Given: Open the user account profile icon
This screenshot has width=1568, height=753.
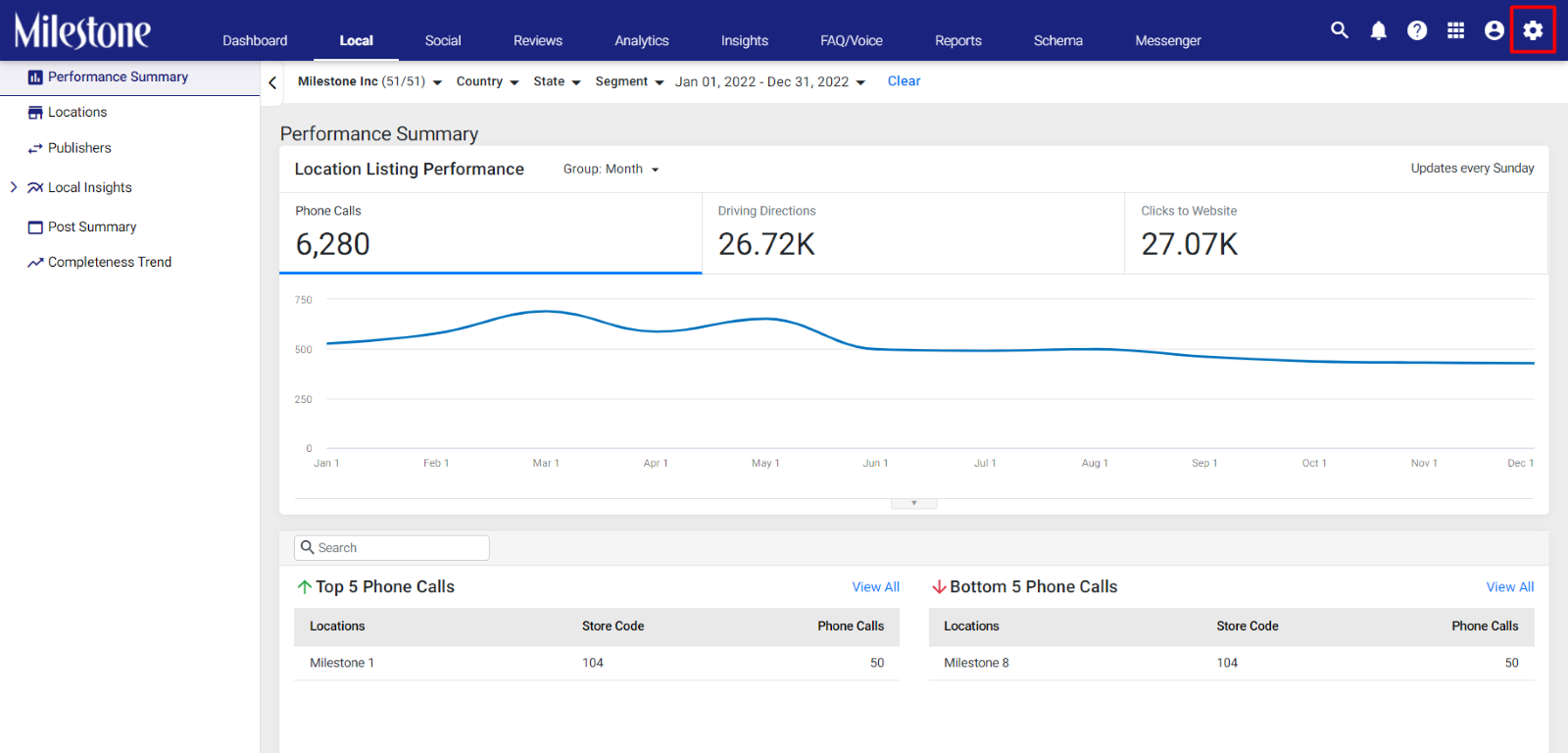Looking at the screenshot, I should (x=1494, y=30).
